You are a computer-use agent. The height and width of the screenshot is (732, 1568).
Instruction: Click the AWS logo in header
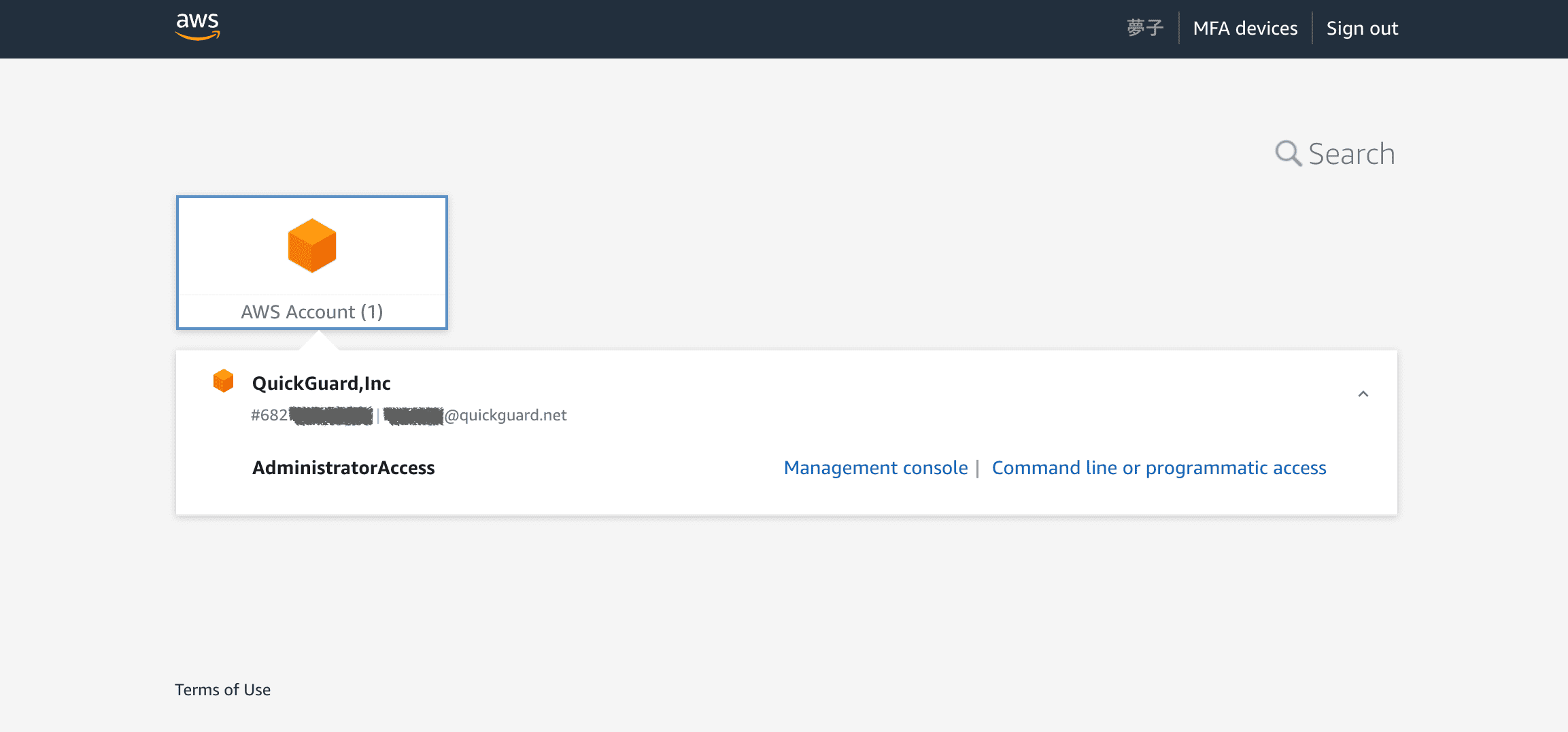click(x=198, y=27)
